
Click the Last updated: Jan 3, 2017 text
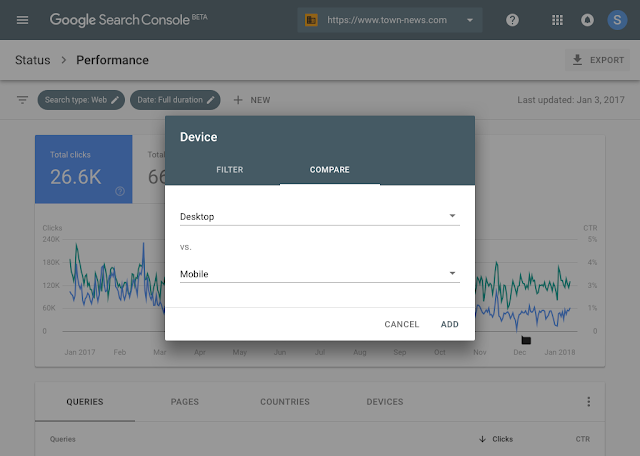pyautogui.click(x=571, y=100)
